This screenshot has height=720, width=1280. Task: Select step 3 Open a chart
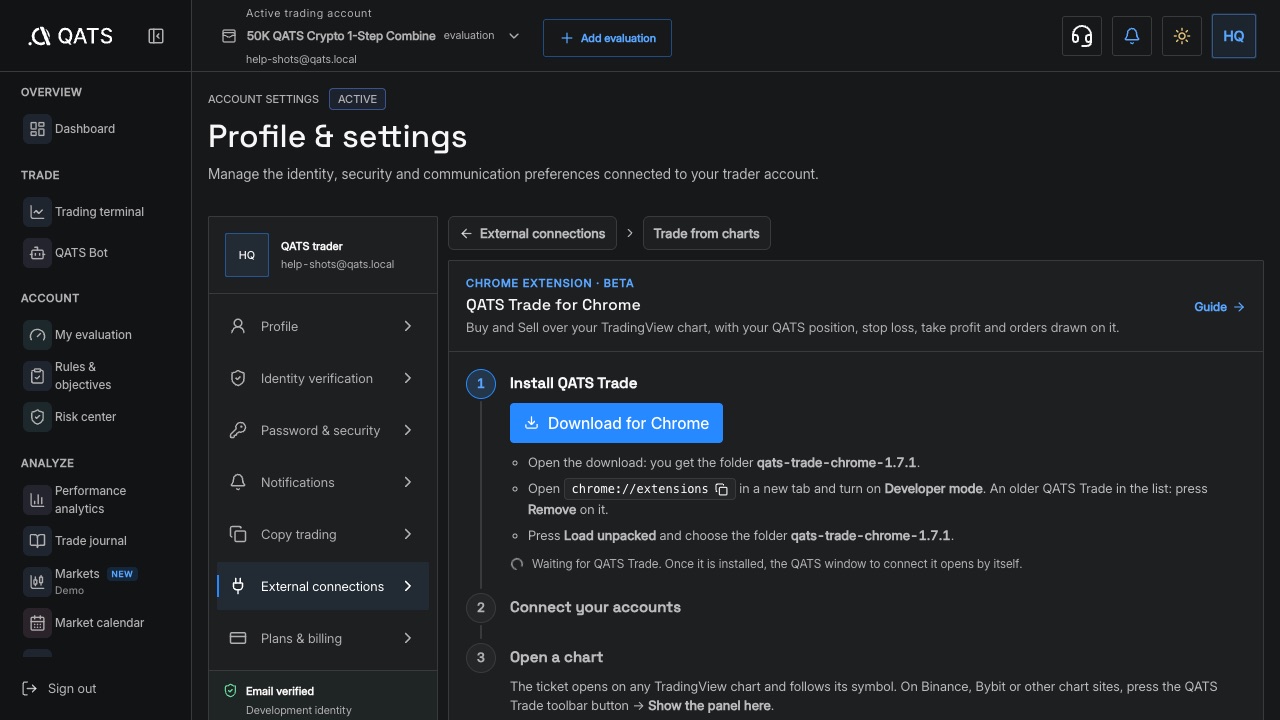point(556,657)
